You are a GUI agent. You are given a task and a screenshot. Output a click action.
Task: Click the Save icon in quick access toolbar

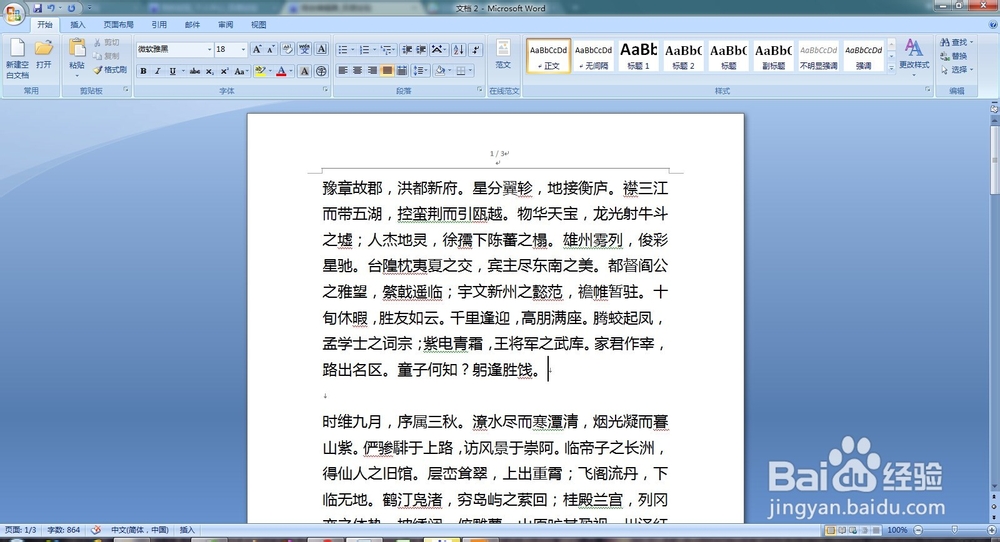pos(38,8)
